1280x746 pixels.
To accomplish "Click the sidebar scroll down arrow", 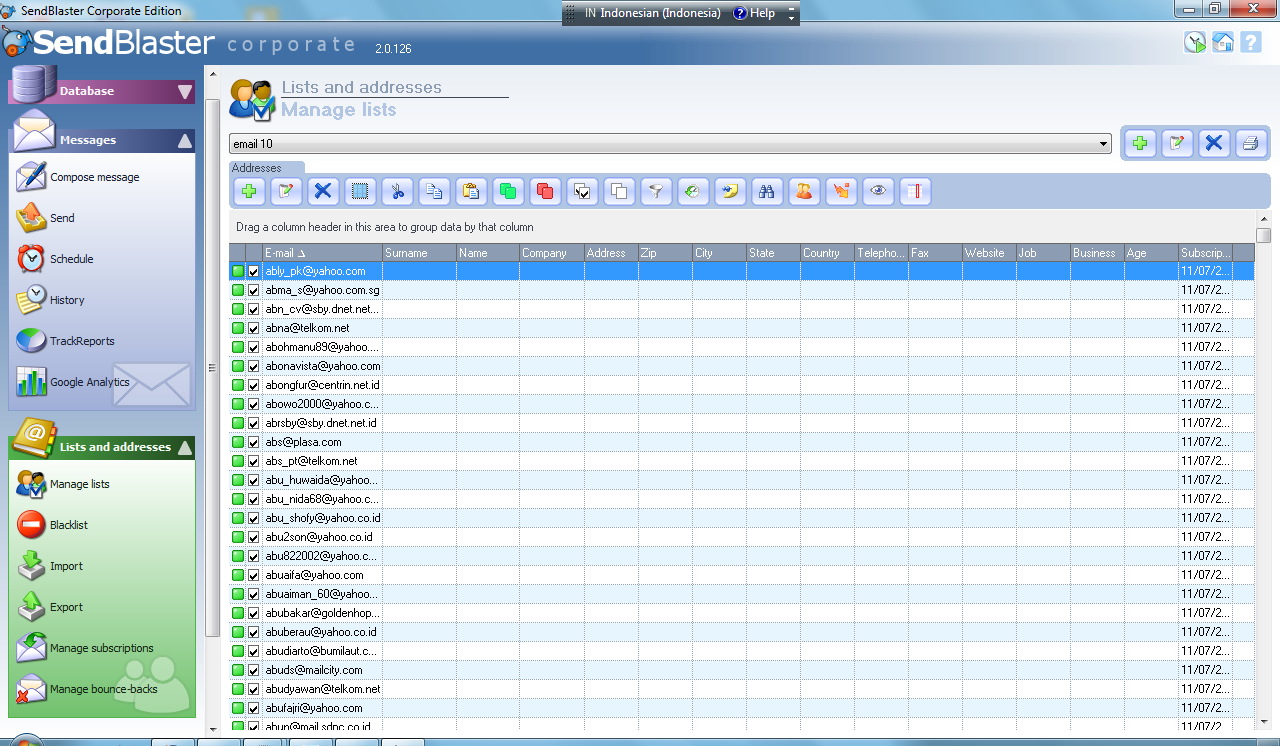I will pos(212,730).
